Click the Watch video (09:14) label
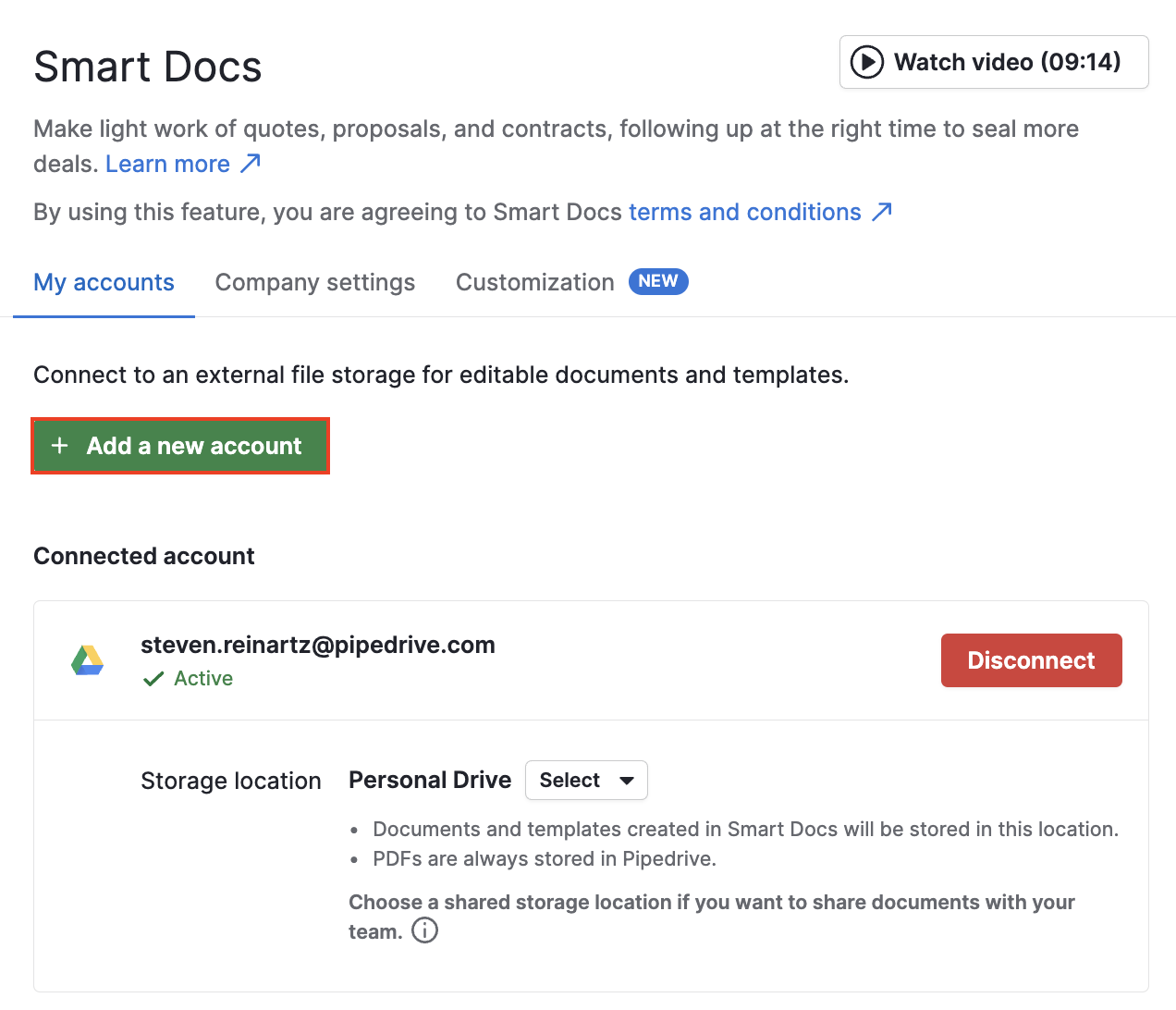 click(1007, 62)
